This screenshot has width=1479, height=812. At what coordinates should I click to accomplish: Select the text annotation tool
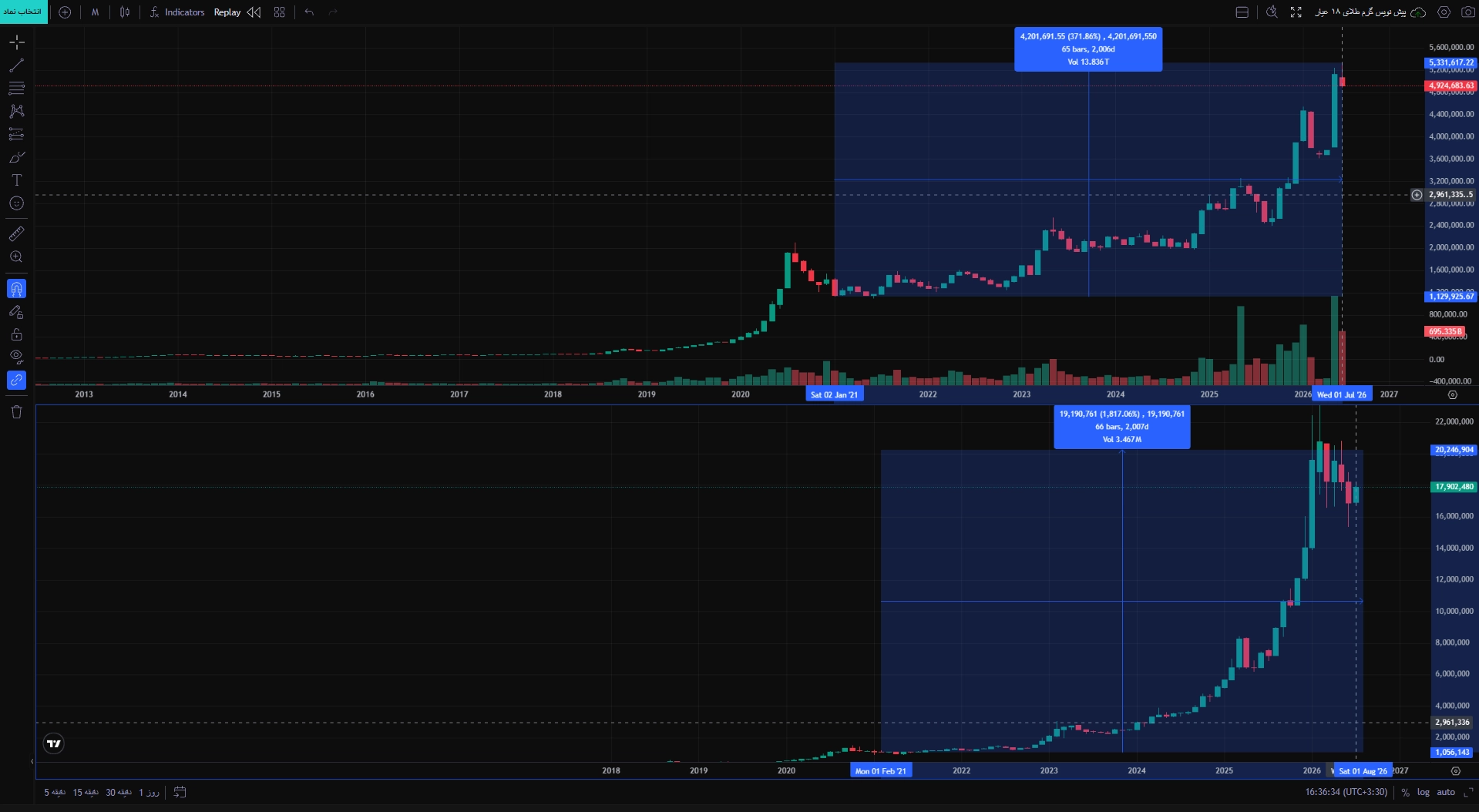[16, 180]
